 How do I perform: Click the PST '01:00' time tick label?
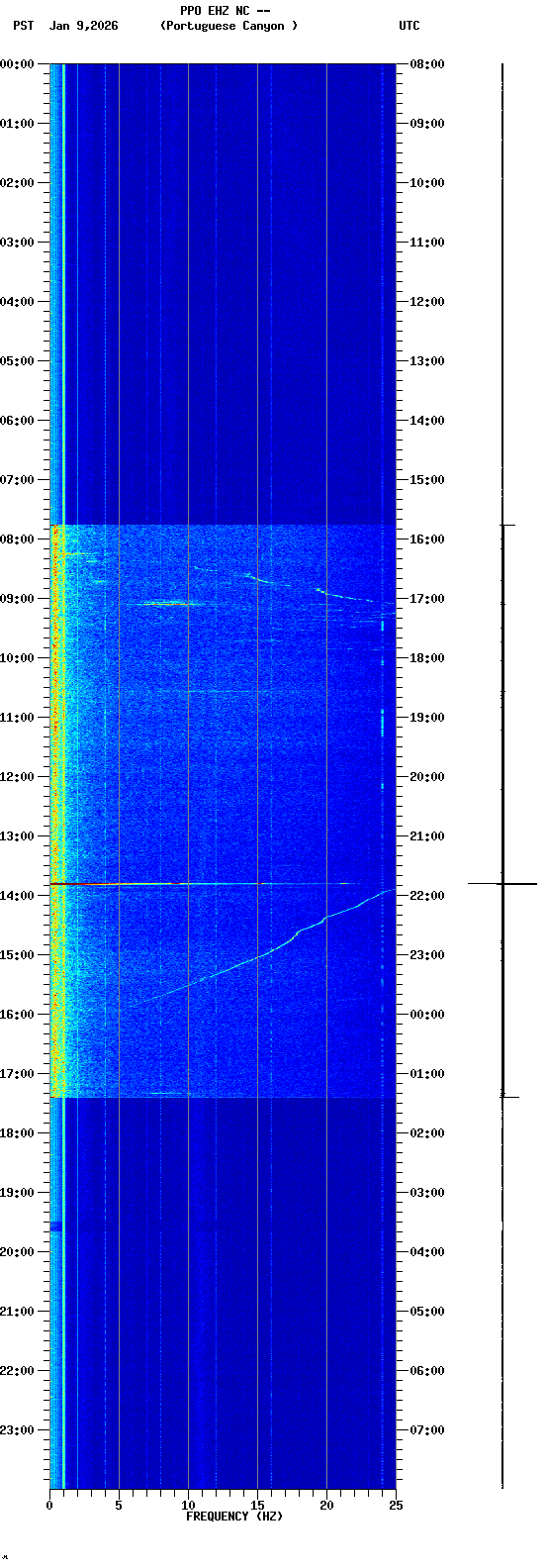point(17,124)
